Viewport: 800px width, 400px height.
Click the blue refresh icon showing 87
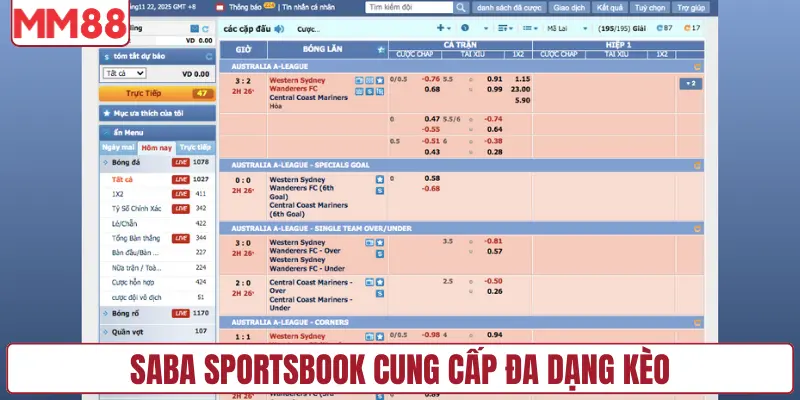[x=659, y=29]
